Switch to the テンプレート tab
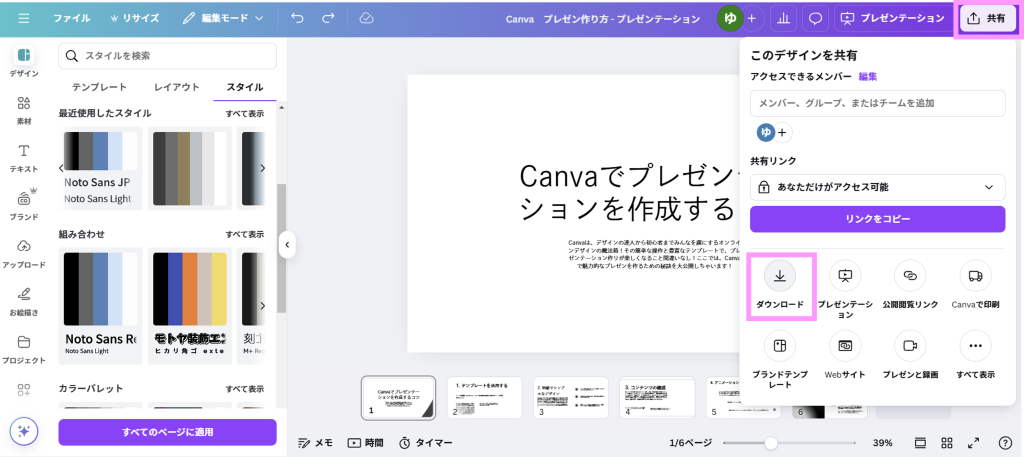The height and width of the screenshot is (457, 1024). [x=99, y=87]
